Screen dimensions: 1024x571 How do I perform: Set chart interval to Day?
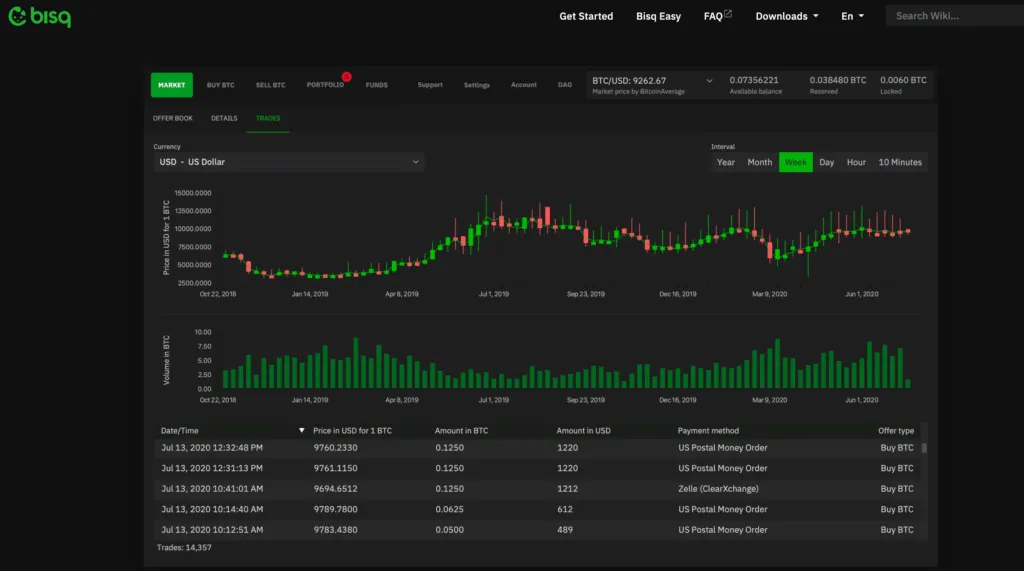click(x=827, y=162)
